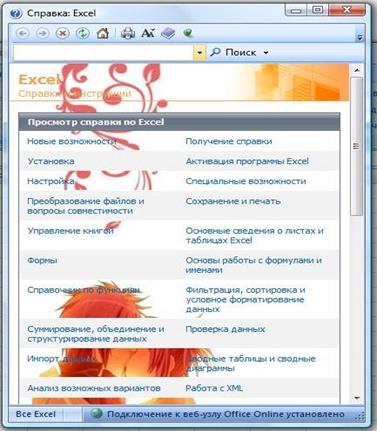Open Фильтрация, сортировка и условное форматирование
Screen dimensions: 377x431
245,299
